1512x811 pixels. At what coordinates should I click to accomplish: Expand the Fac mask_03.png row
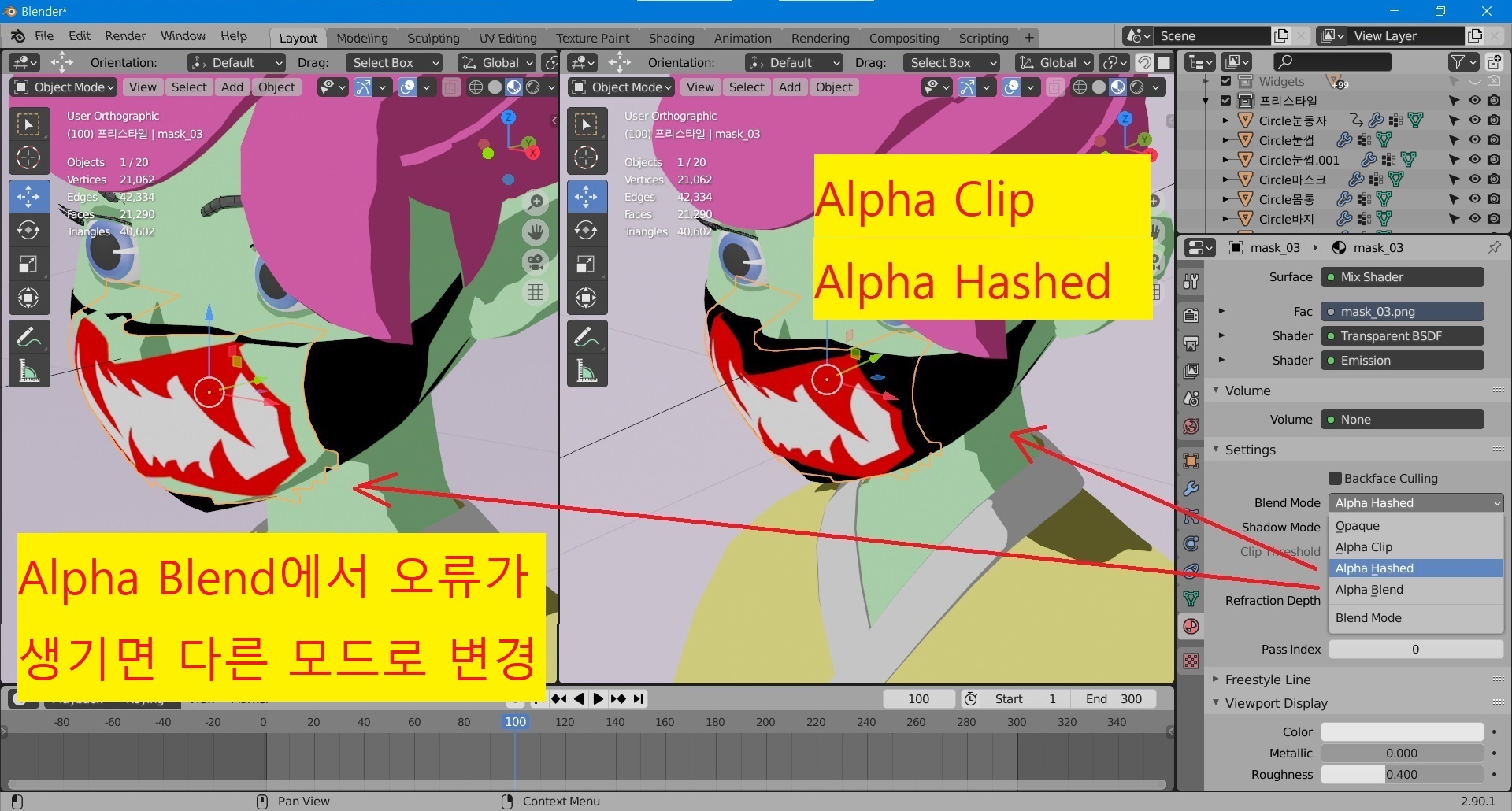coord(1221,311)
